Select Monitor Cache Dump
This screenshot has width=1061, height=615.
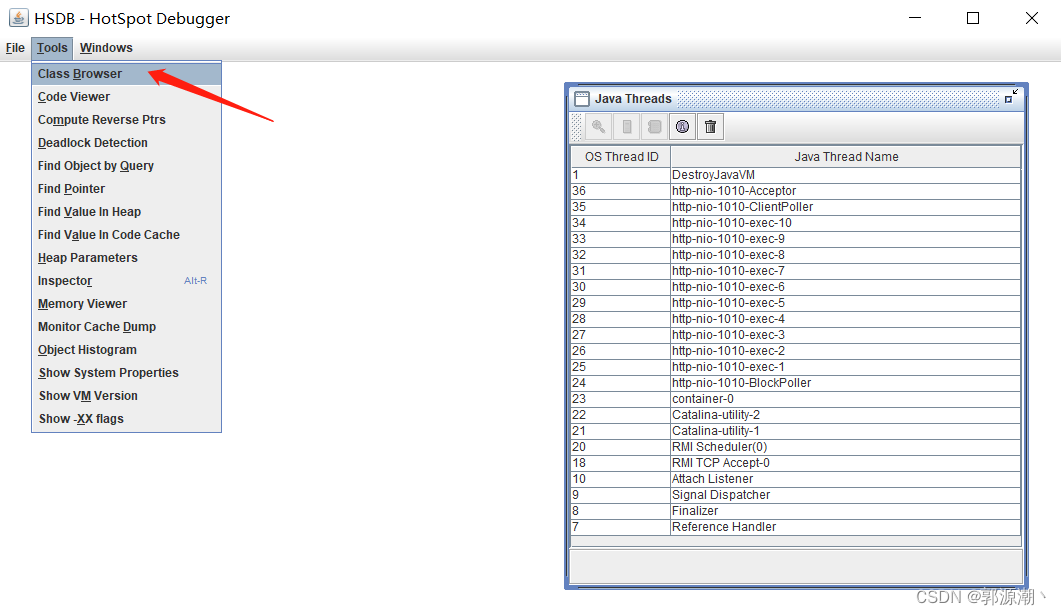coord(127,327)
